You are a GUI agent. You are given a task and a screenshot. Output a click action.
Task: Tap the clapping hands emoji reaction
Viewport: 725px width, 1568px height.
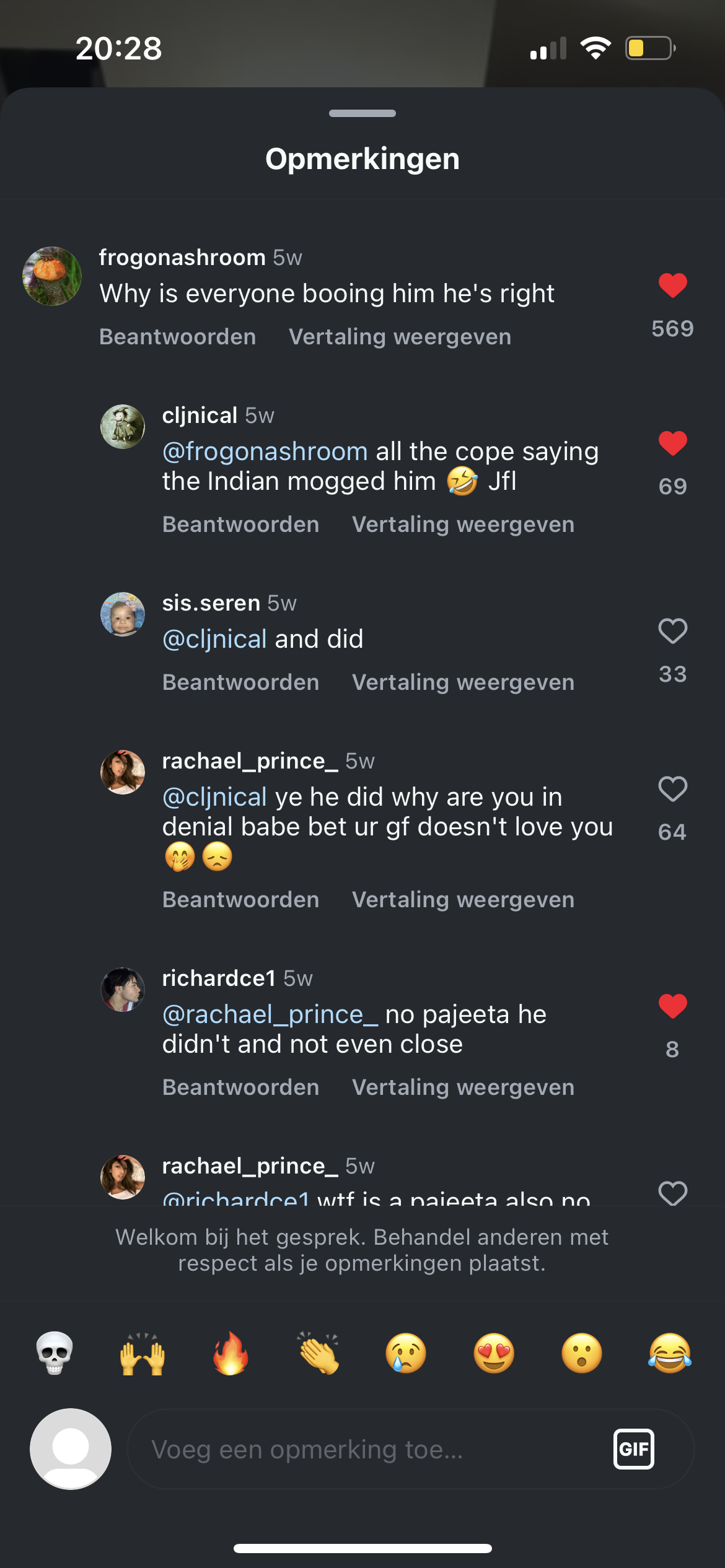pos(319,1353)
